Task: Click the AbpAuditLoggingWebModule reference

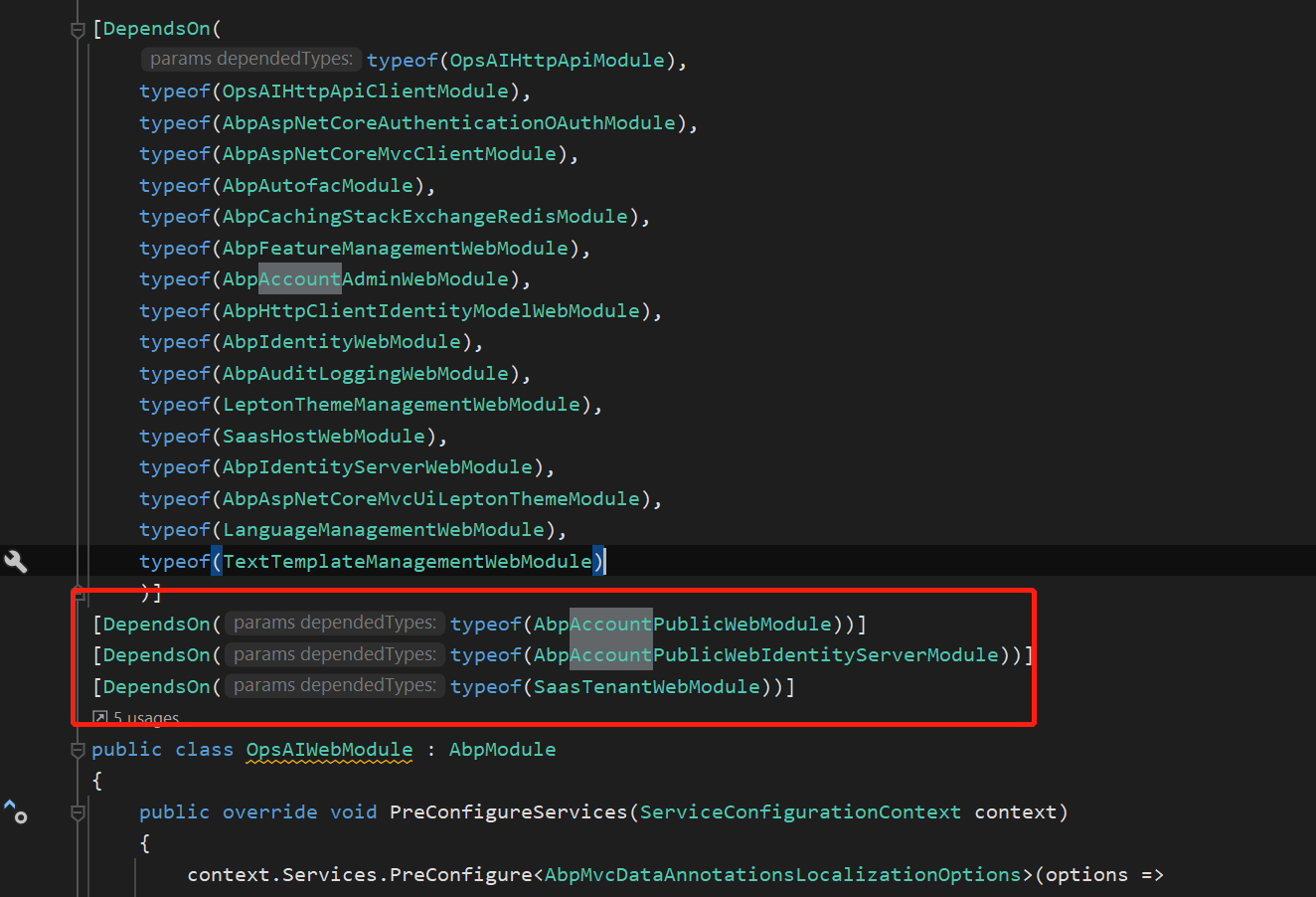Action: pos(366,374)
